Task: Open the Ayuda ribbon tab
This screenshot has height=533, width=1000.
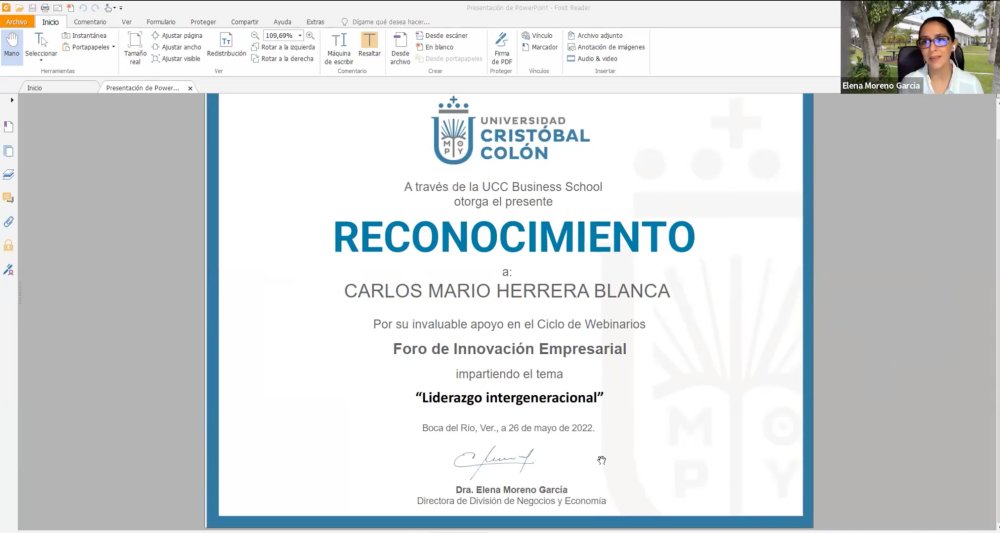Action: 282,22
